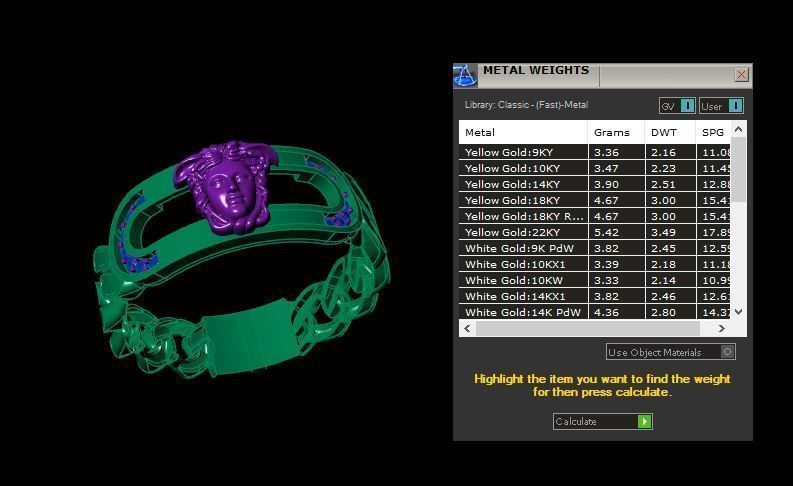Click the 5.42 grams value
Image resolution: width=793 pixels, height=486 pixels.
[x=606, y=233]
